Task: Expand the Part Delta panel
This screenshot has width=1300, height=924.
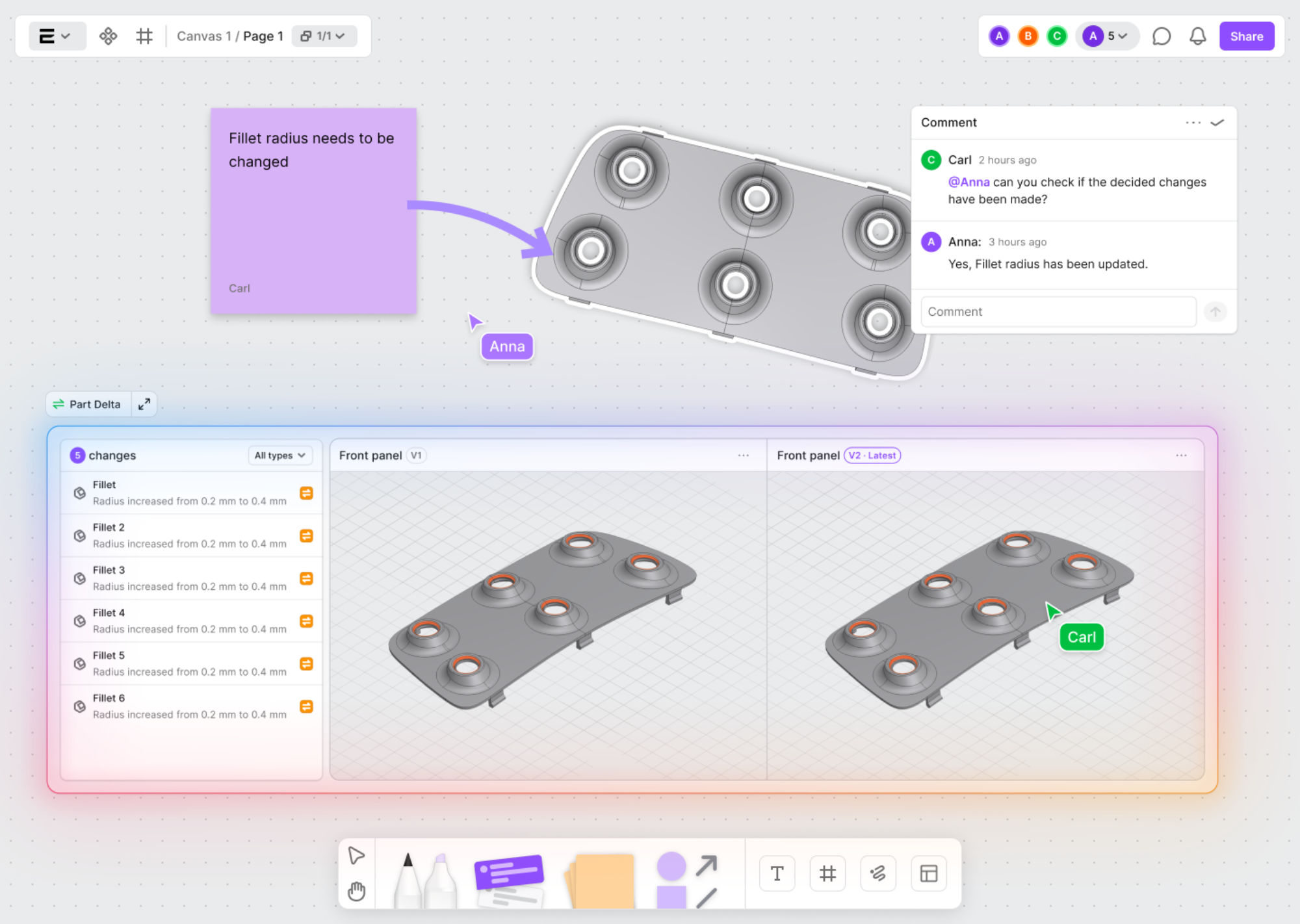Action: pyautogui.click(x=144, y=404)
